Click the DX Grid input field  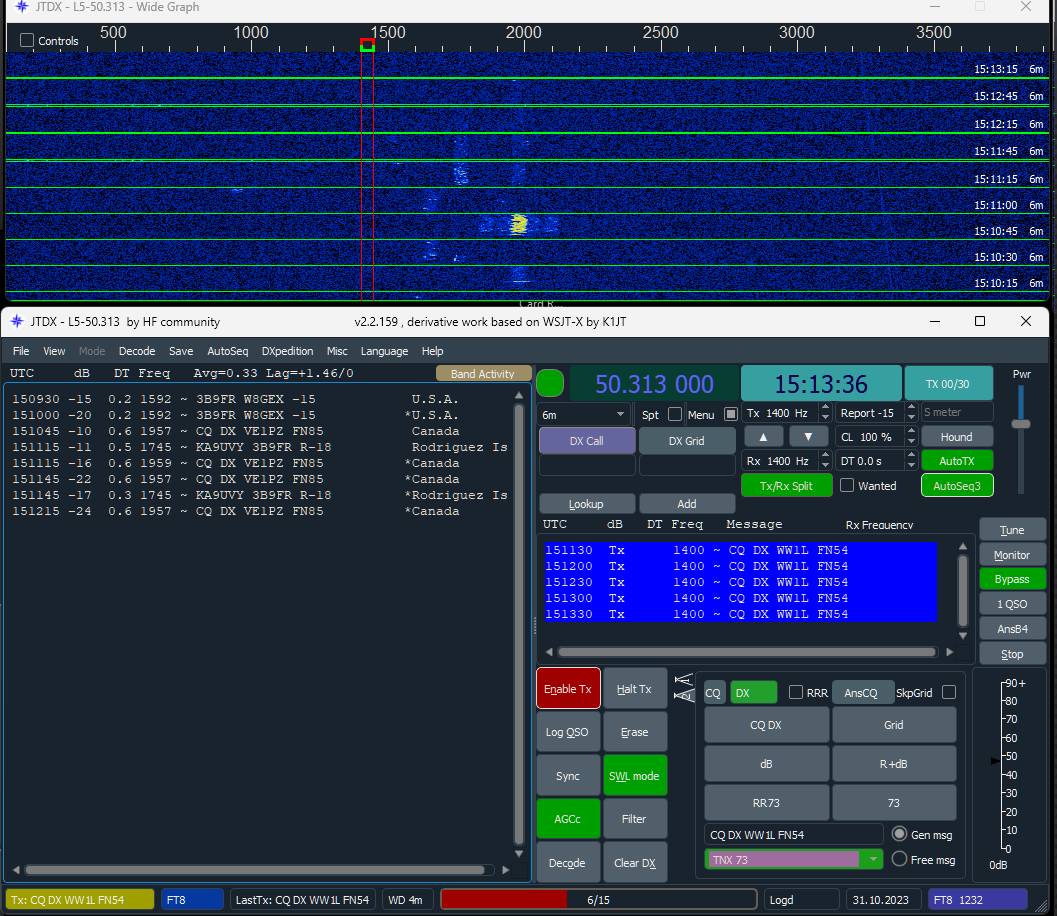(x=686, y=465)
